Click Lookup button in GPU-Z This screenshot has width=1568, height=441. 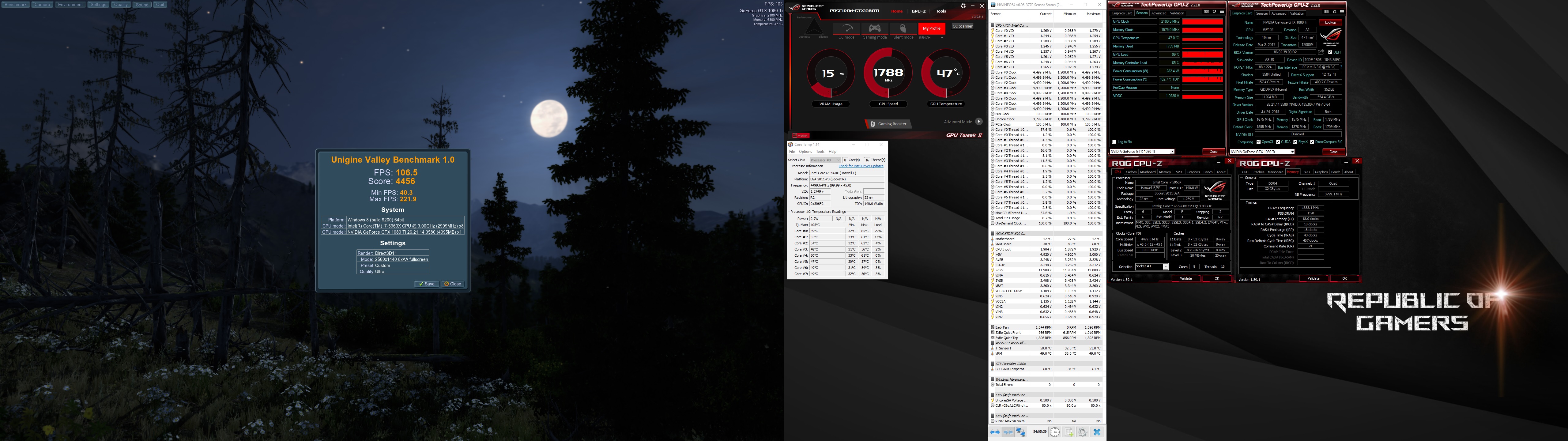(x=1331, y=22)
